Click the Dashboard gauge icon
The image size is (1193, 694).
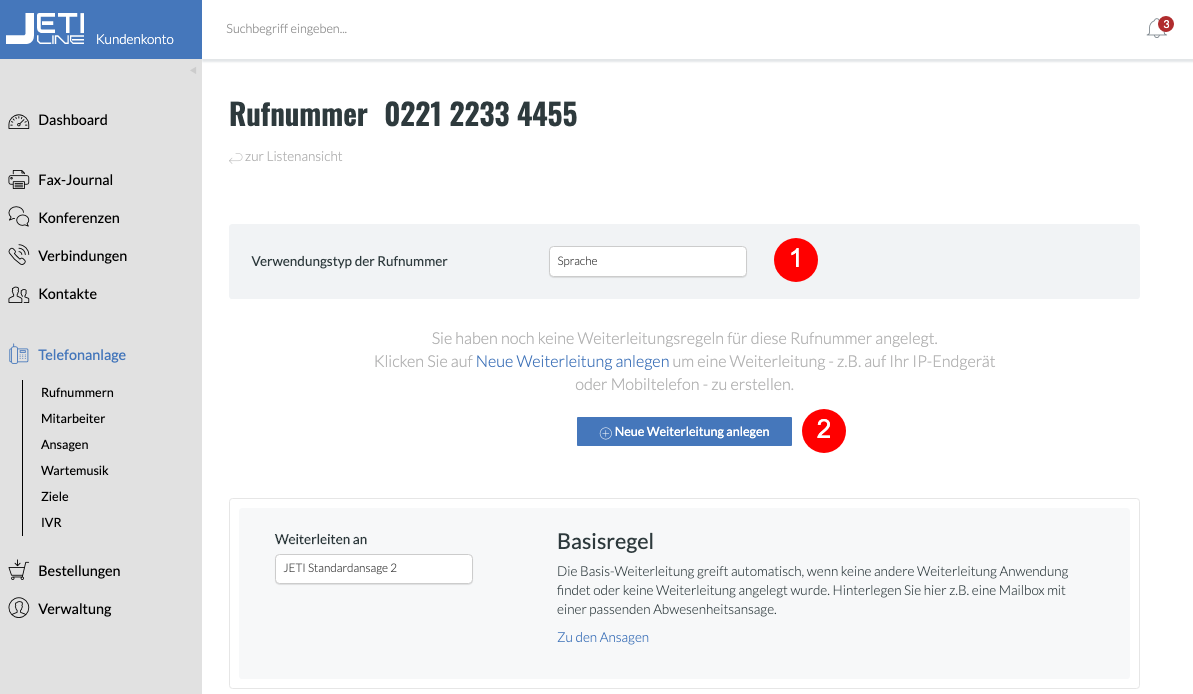18,121
